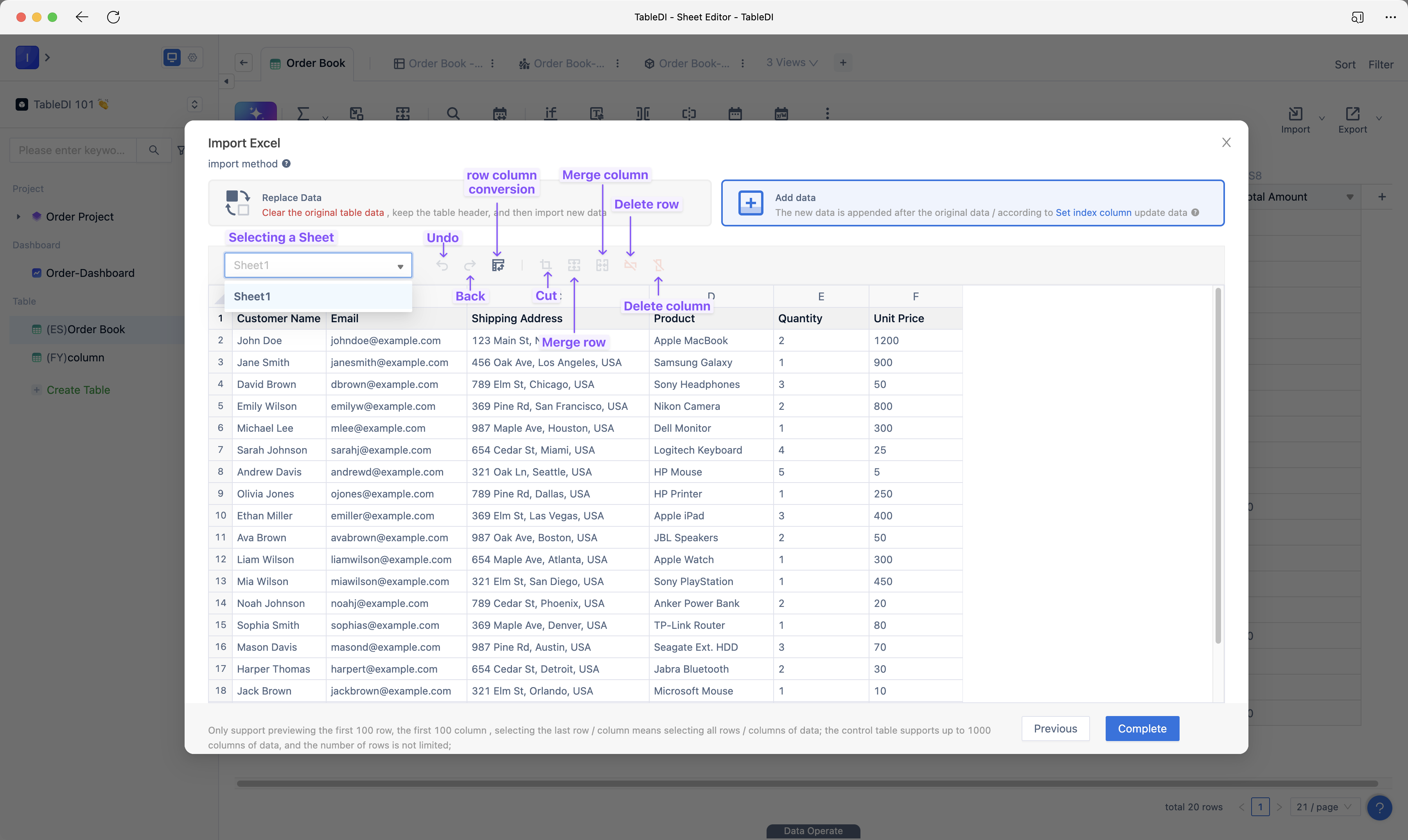
Task: Click the Undo icon in import toolbar
Action: tap(442, 265)
